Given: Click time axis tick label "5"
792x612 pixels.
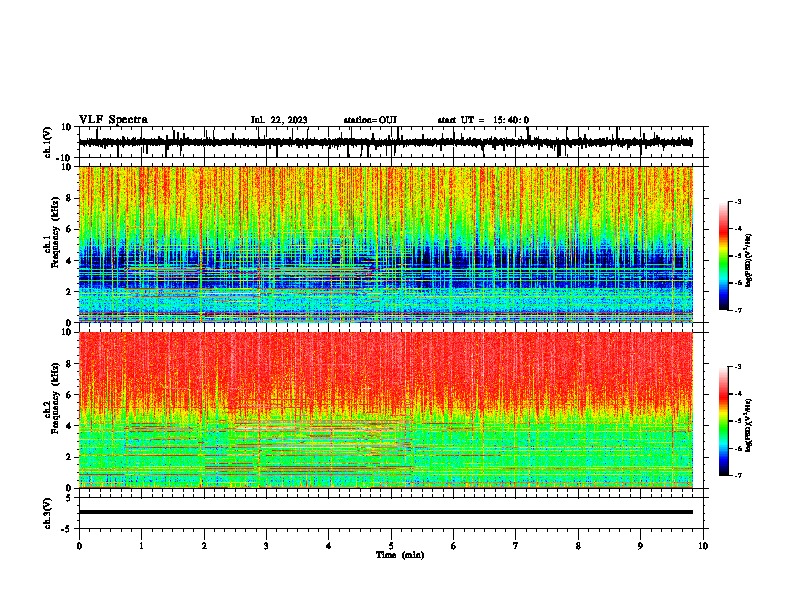Looking at the screenshot, I should point(391,546).
